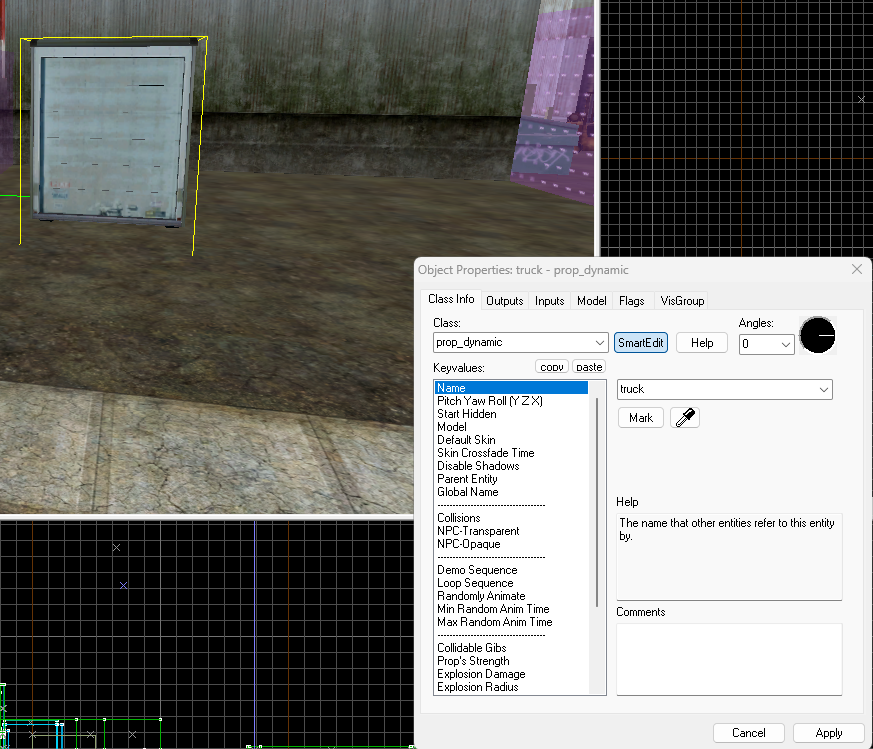Go to the Flags tab
The width and height of the screenshot is (873, 749).
click(x=631, y=301)
